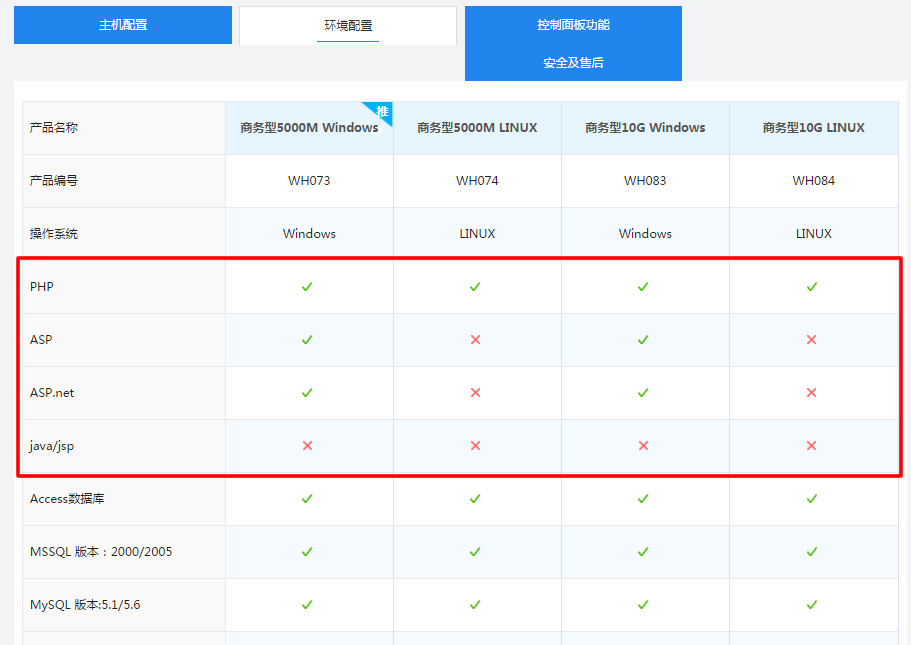Click the WH074 product code for 商务型5000M LINUX
Image resolution: width=911 pixels, height=645 pixels.
tap(475, 180)
